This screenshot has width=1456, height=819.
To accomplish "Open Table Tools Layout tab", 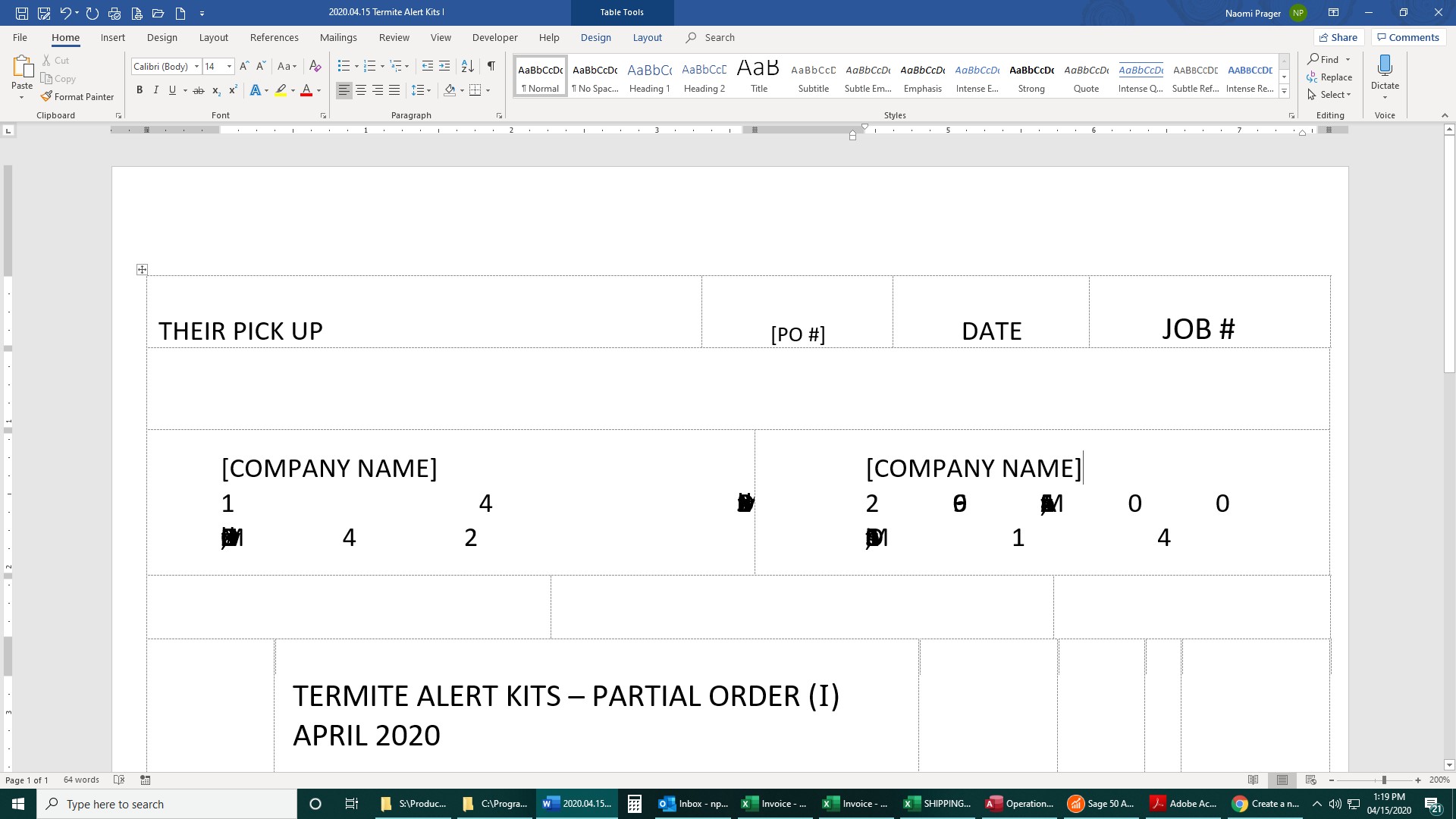I will click(x=648, y=37).
